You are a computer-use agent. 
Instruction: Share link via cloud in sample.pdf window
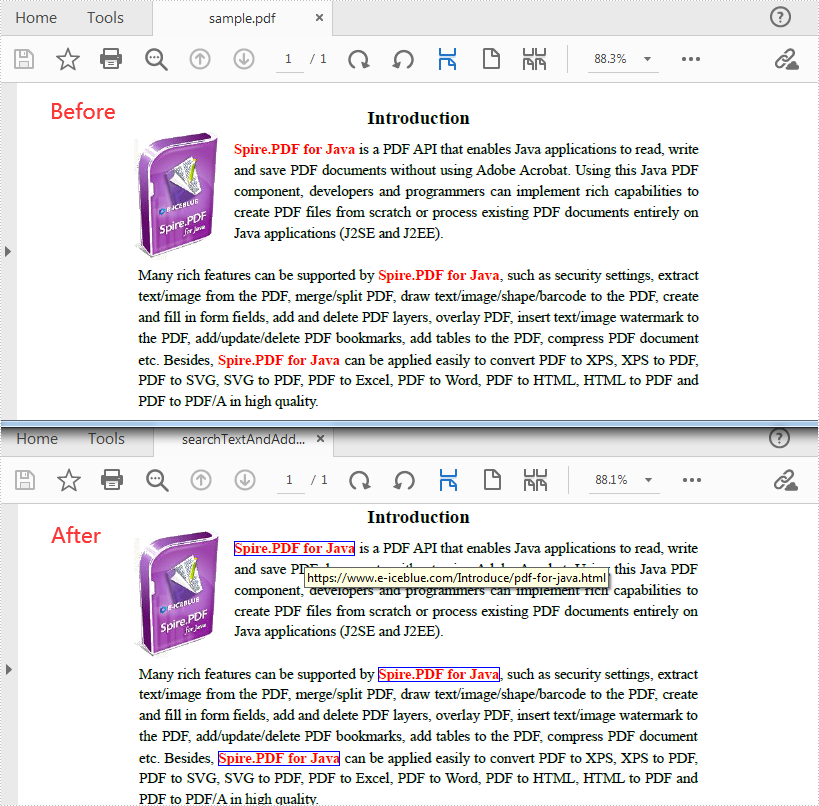pos(787,60)
